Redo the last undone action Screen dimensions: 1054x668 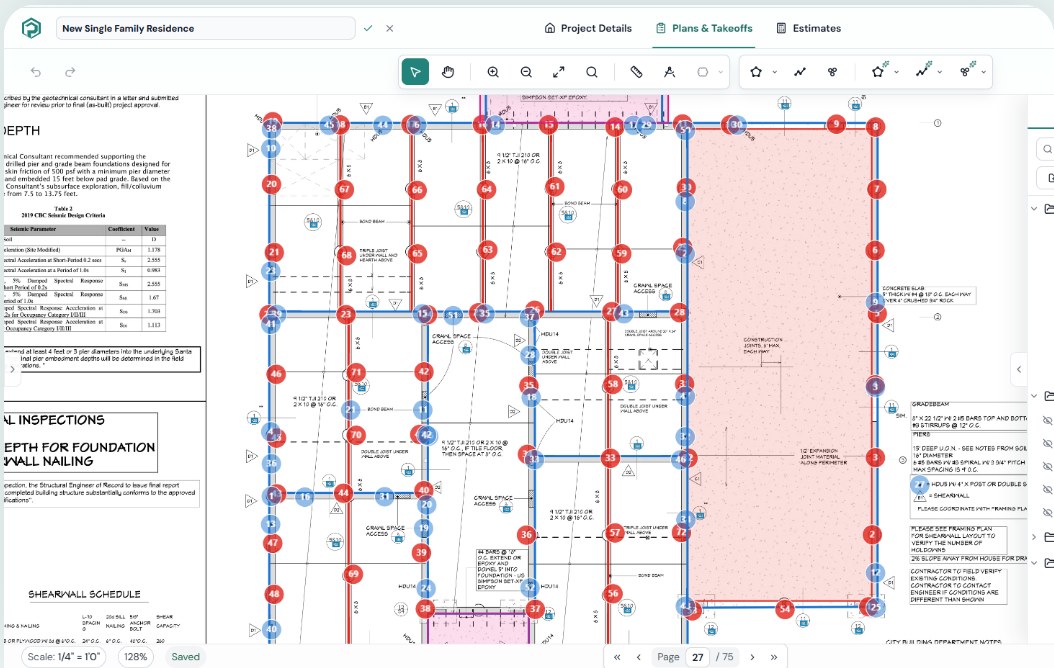click(70, 72)
